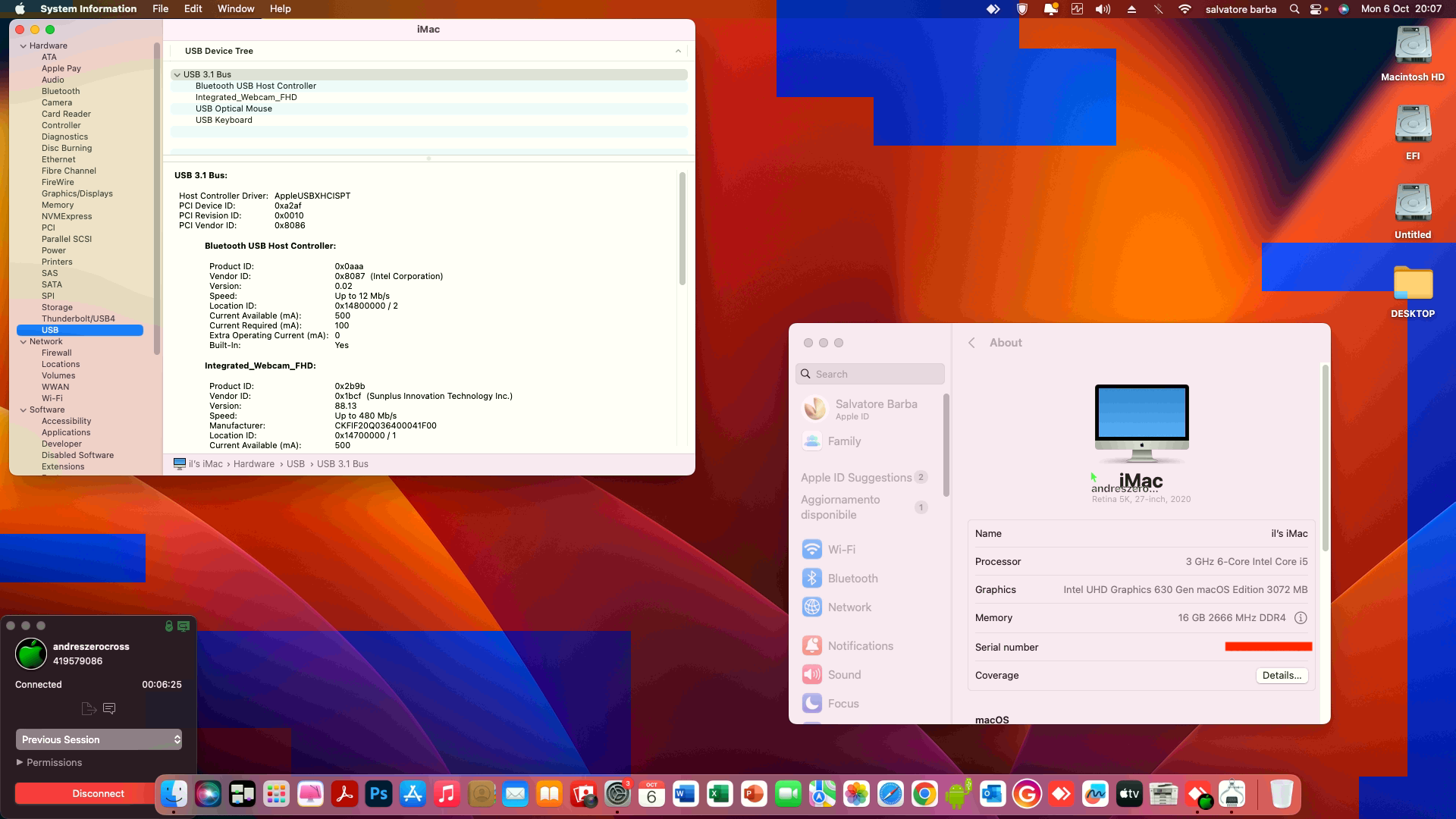1456x819 pixels.
Task: Open Photoshop from the Dock
Action: pos(378,794)
